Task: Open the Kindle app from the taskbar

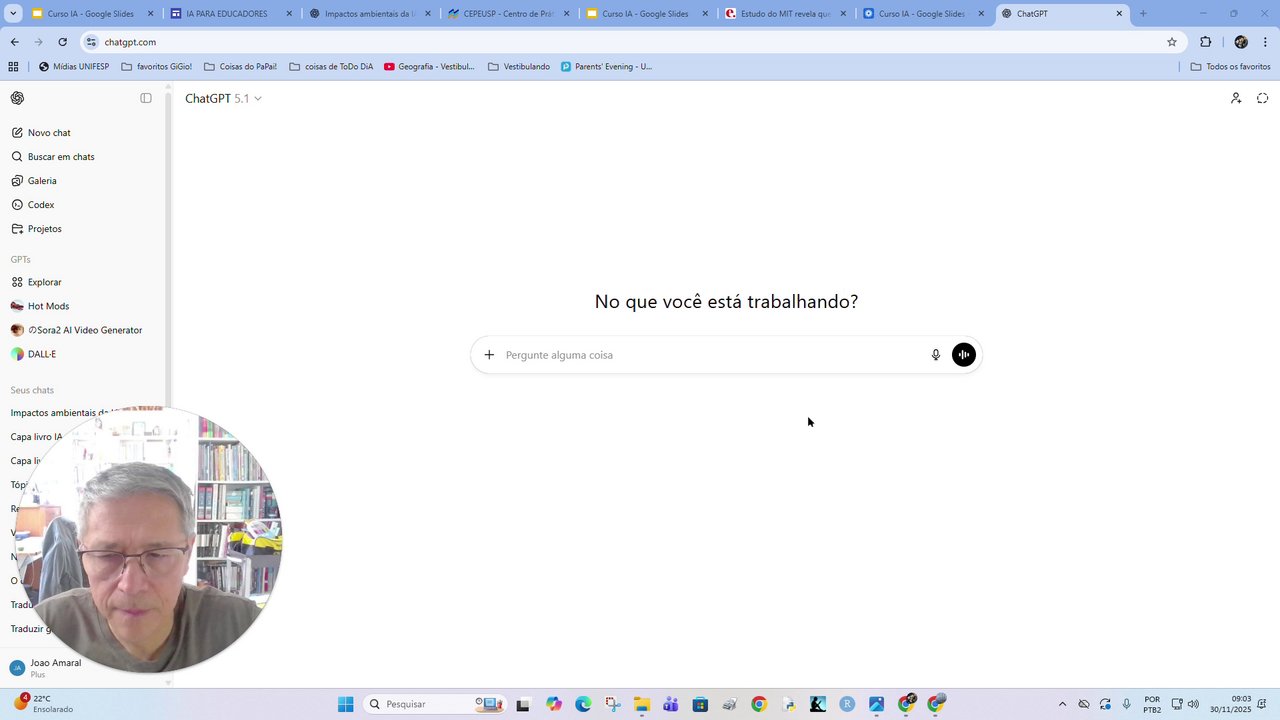Action: pyautogui.click(x=817, y=704)
